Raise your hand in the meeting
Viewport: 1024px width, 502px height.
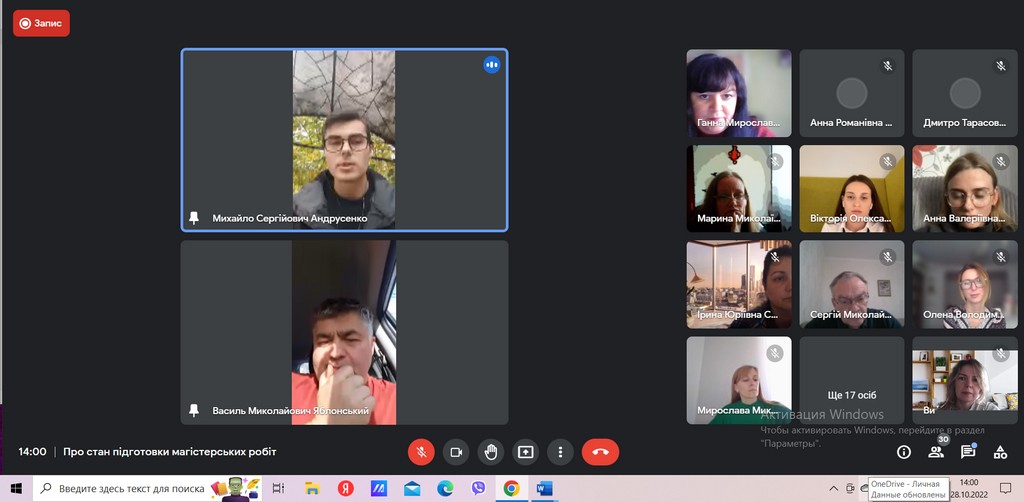coord(490,452)
